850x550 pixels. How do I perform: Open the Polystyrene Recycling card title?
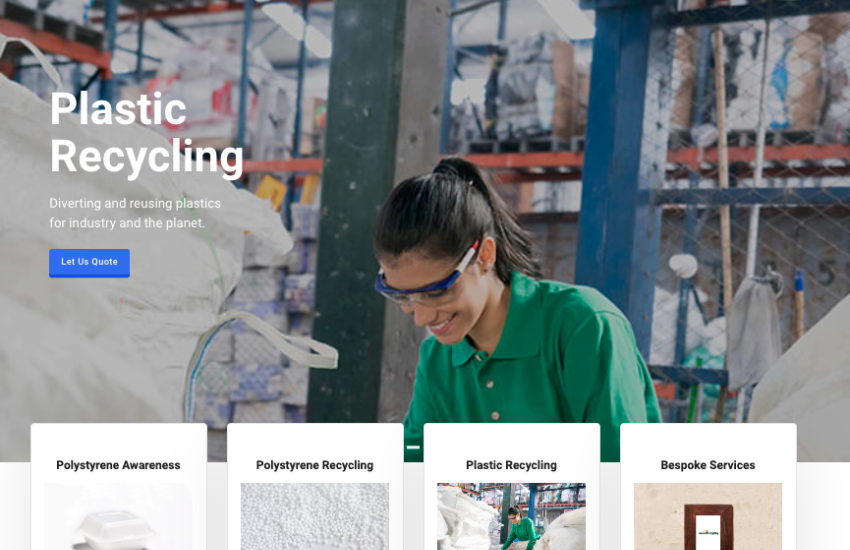click(x=314, y=465)
